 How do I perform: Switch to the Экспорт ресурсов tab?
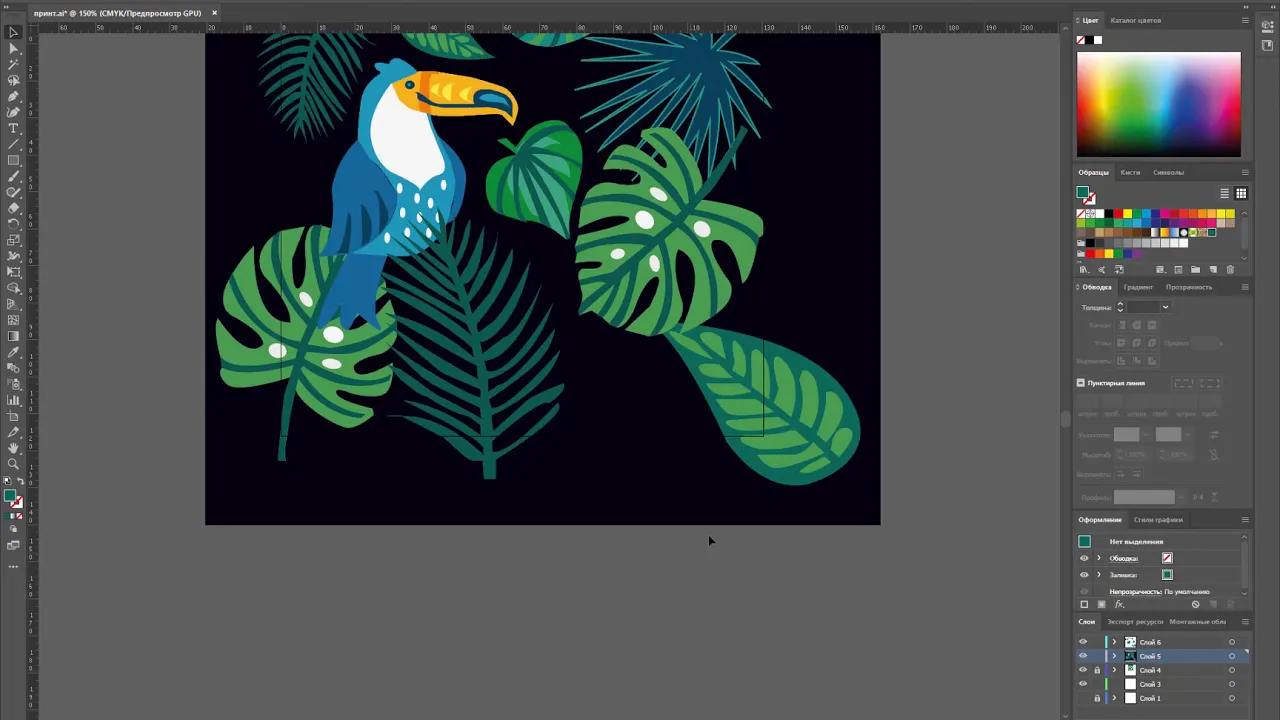point(1135,621)
